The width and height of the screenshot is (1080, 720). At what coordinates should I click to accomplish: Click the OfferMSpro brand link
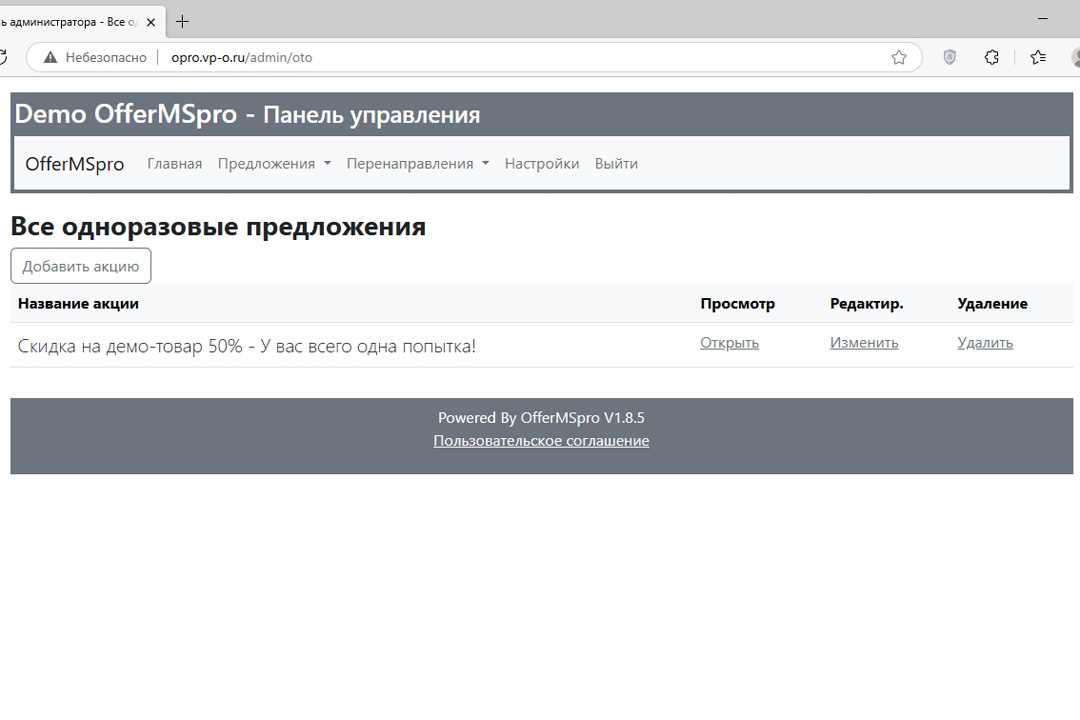pos(74,164)
